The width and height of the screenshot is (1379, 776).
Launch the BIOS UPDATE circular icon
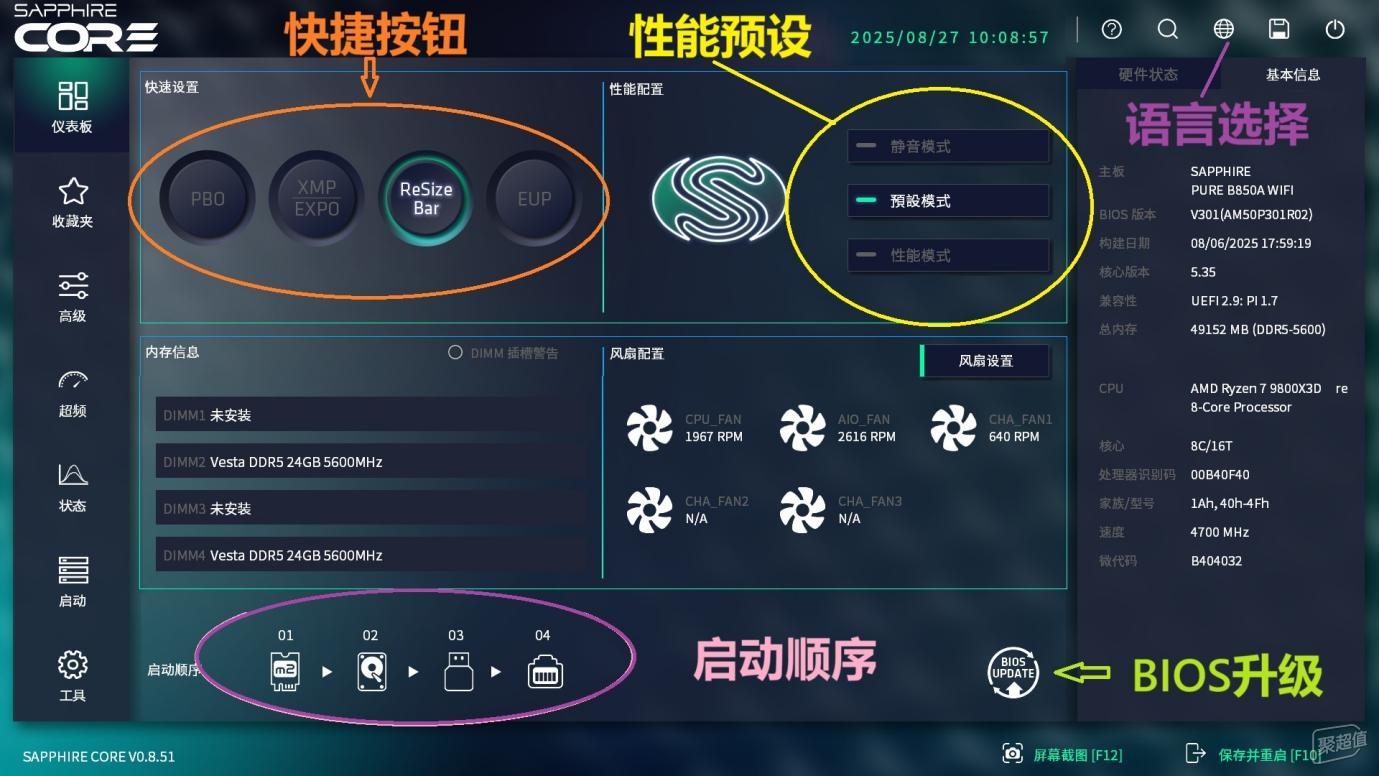coord(1013,673)
